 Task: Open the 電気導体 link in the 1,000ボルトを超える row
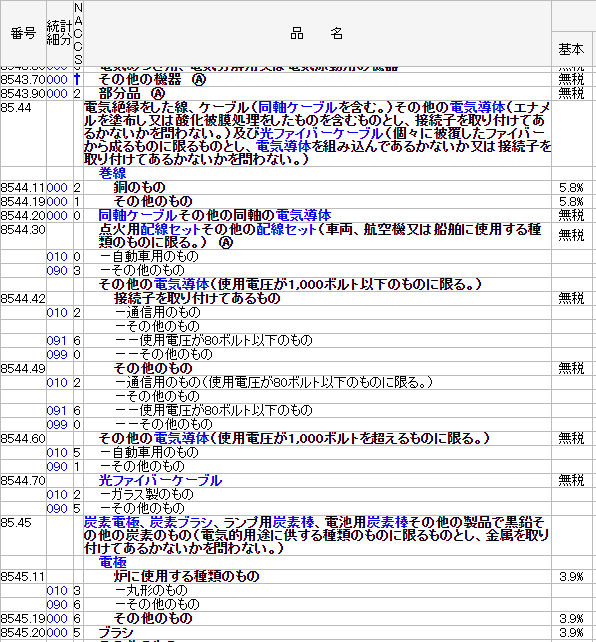(x=182, y=439)
